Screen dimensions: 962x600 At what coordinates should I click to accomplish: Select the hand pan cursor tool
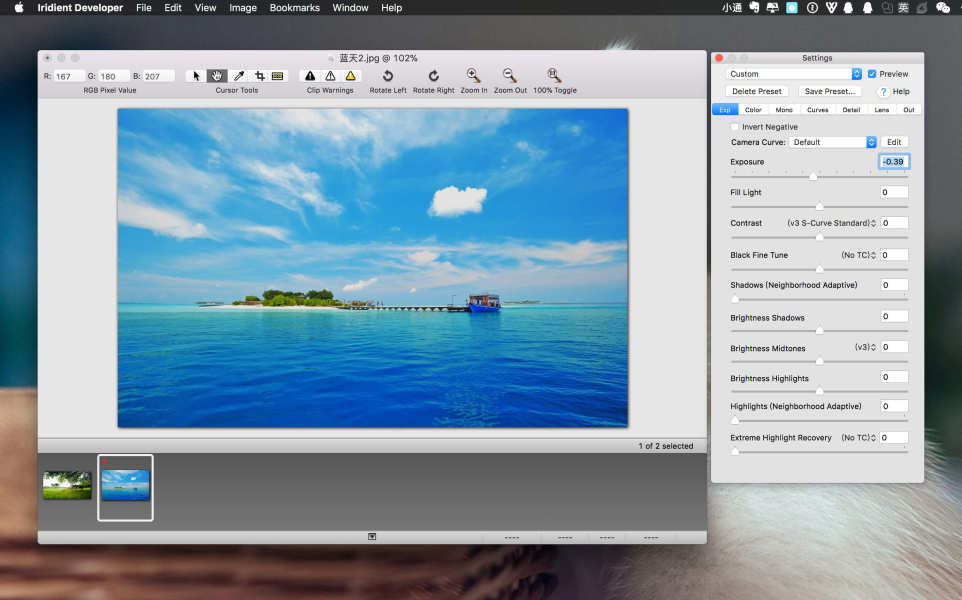click(217, 76)
